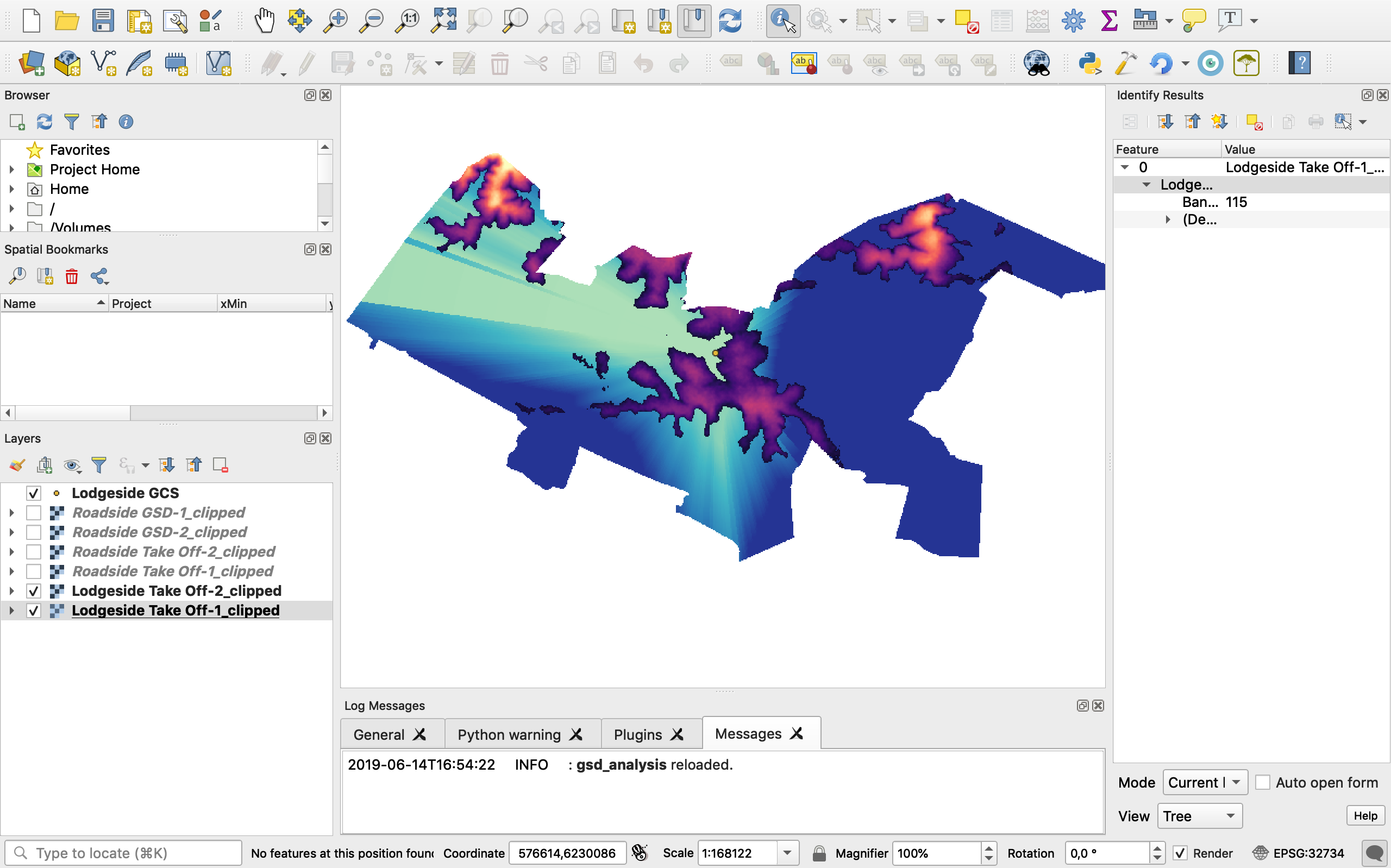Enable visibility of Roadside GSD-1_clipped layer
The height and width of the screenshot is (868, 1391).
(x=33, y=512)
